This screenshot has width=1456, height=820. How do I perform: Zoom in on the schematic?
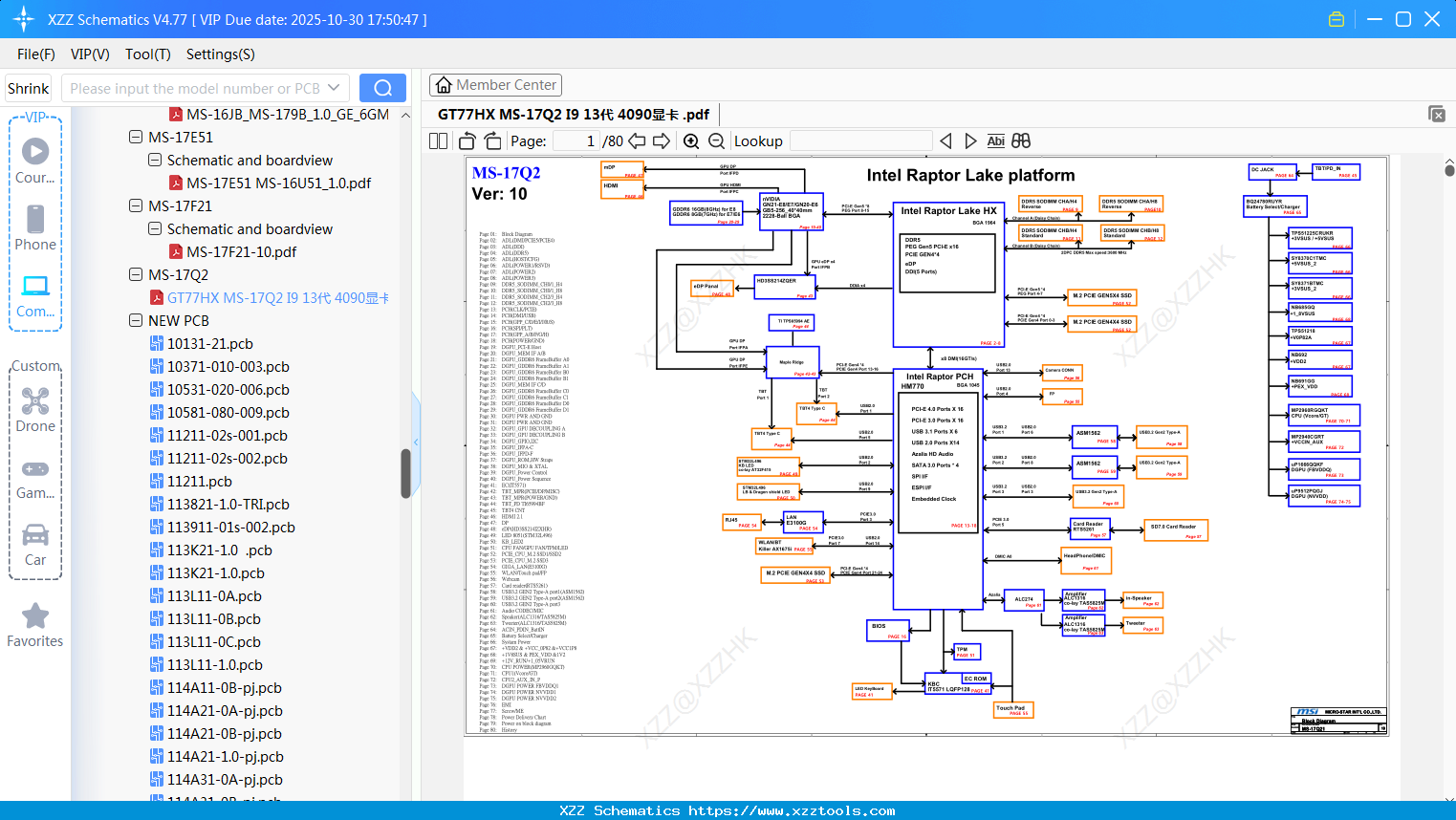tap(691, 141)
